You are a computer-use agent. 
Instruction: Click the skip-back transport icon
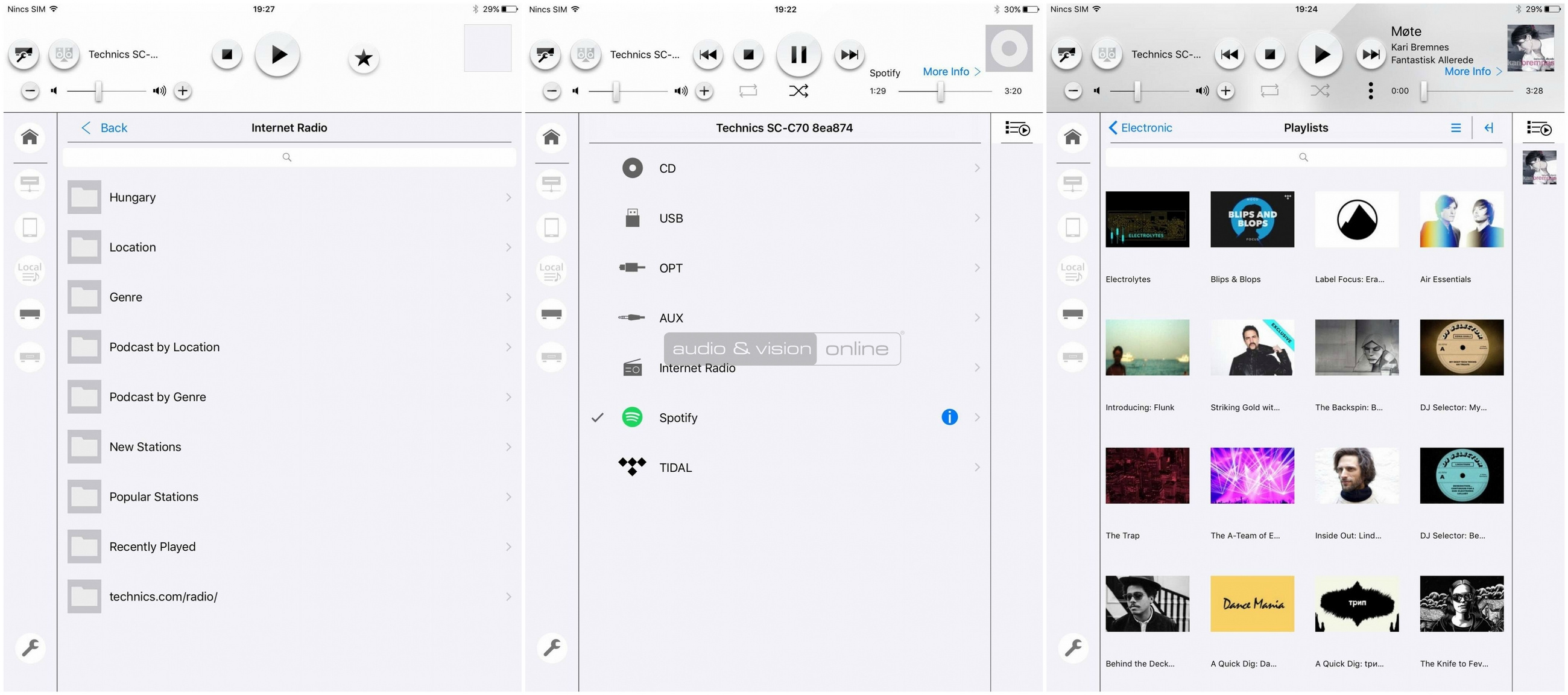707,54
